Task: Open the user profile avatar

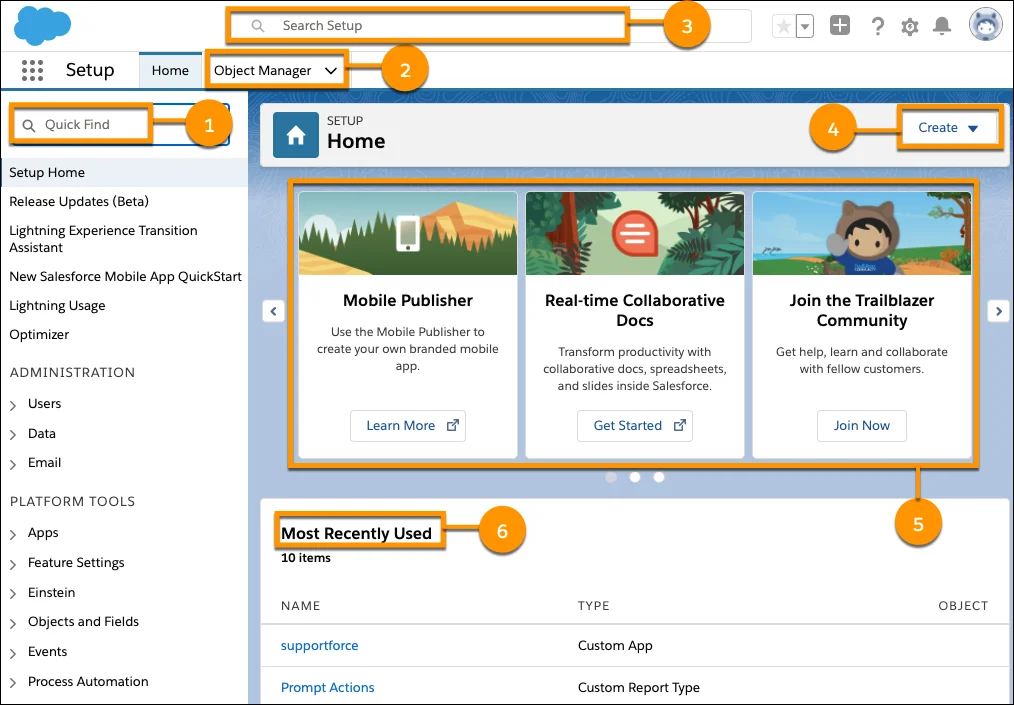Action: click(x=985, y=26)
